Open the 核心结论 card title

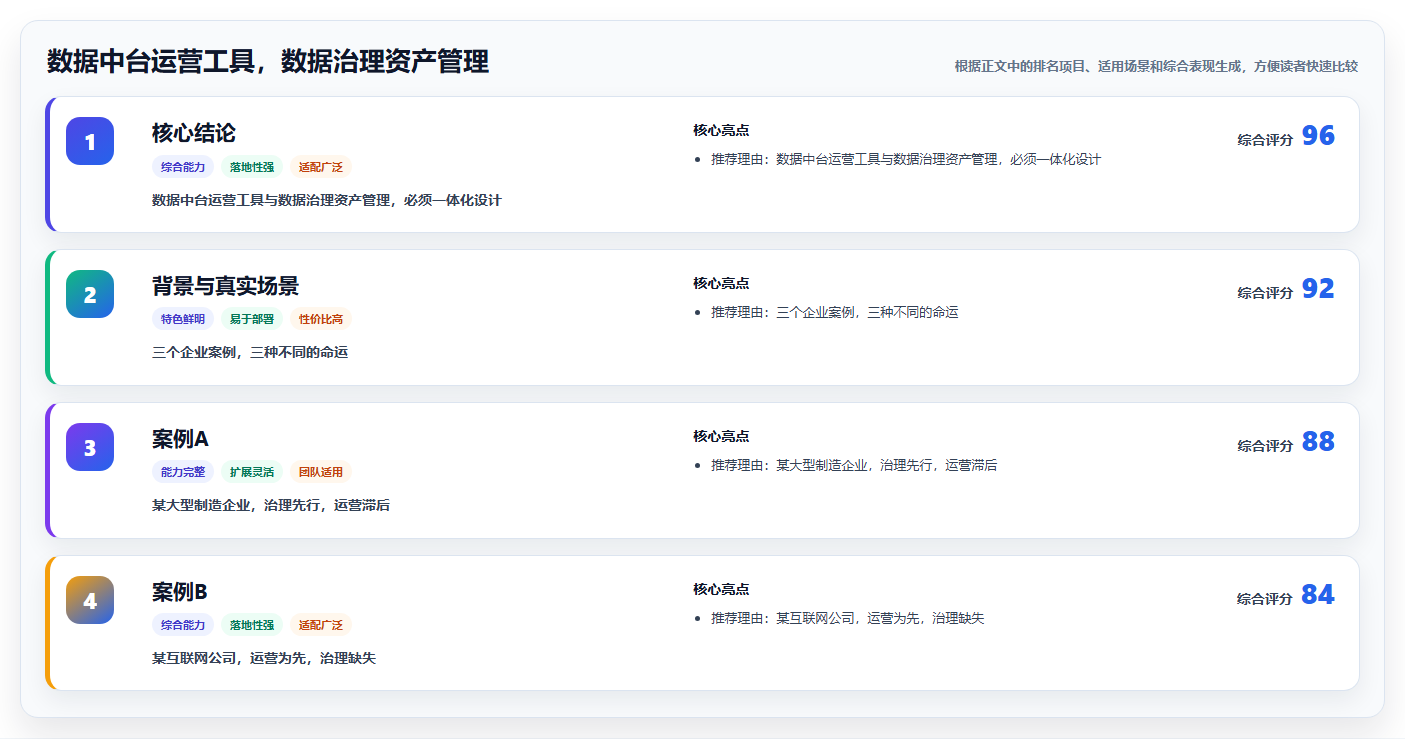pyautogui.click(x=194, y=133)
